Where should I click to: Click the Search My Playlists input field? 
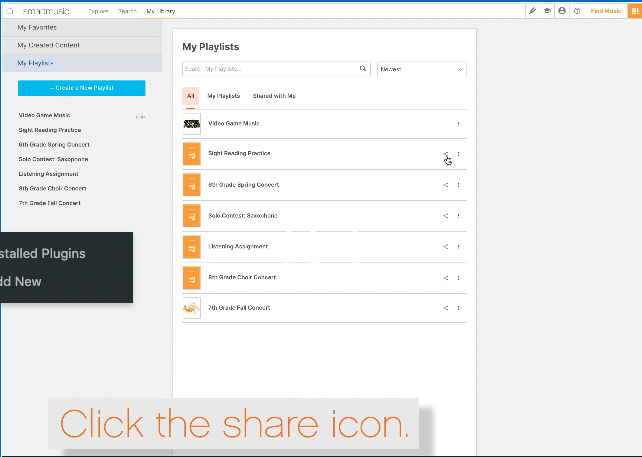[270, 69]
